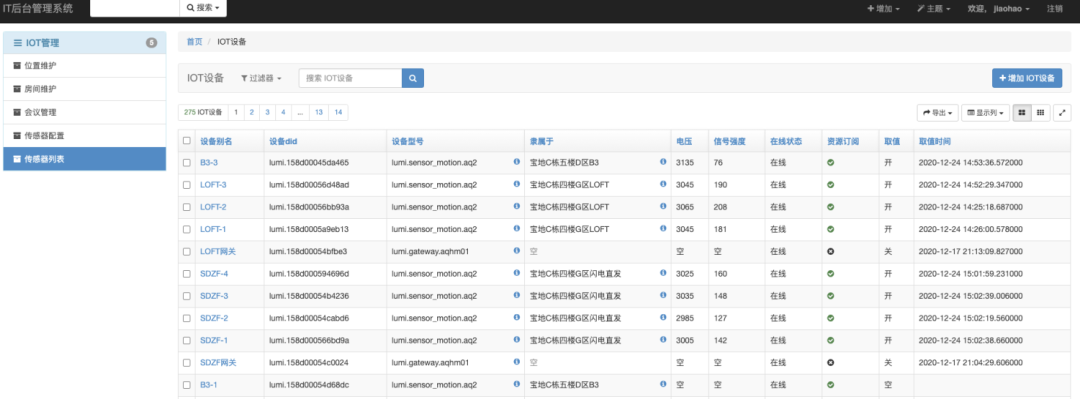
Task: Go to page 13 in pagination
Action: pos(319,112)
